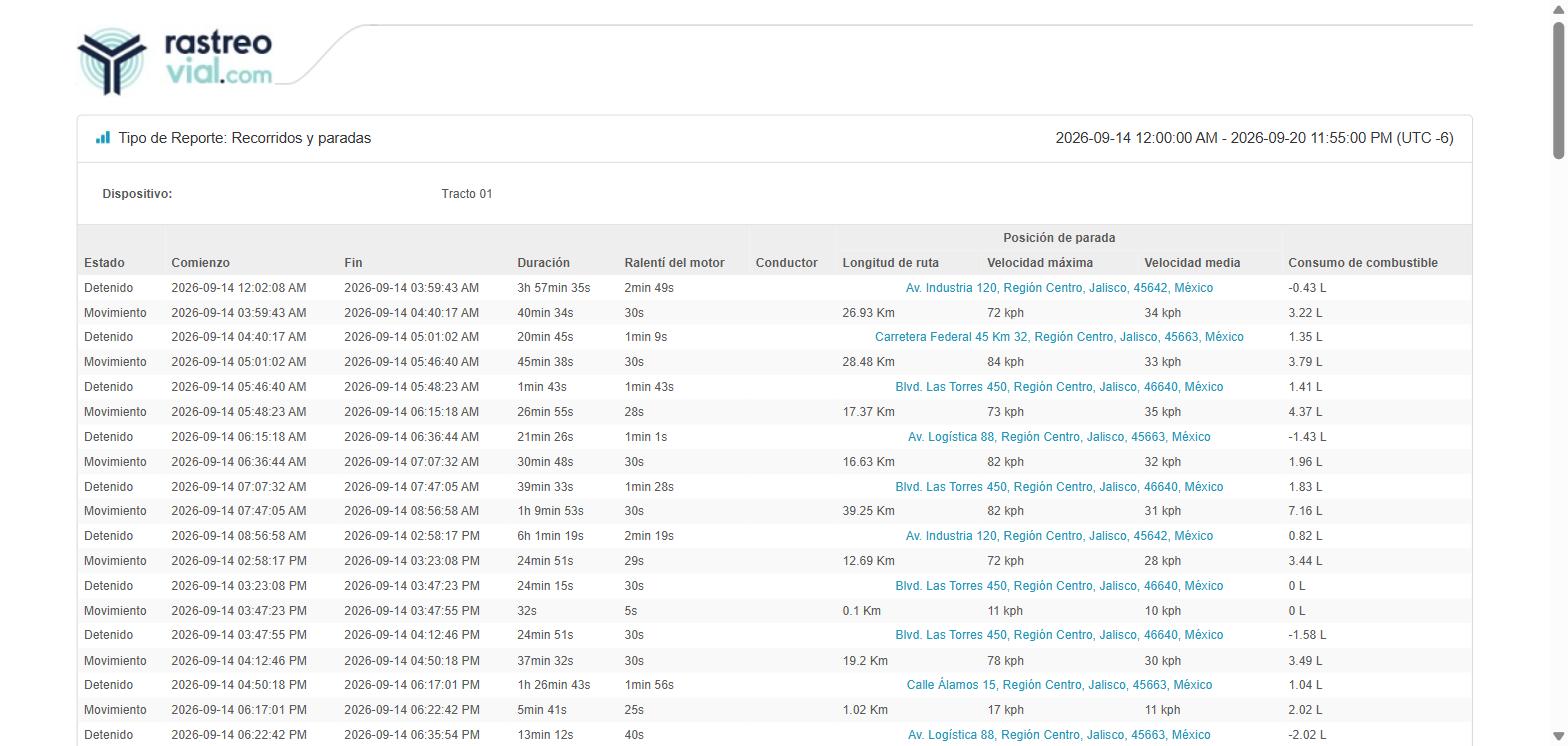Image resolution: width=1568 pixels, height=746 pixels.
Task: Click the fuel value 3.79 L
Action: click(1305, 362)
